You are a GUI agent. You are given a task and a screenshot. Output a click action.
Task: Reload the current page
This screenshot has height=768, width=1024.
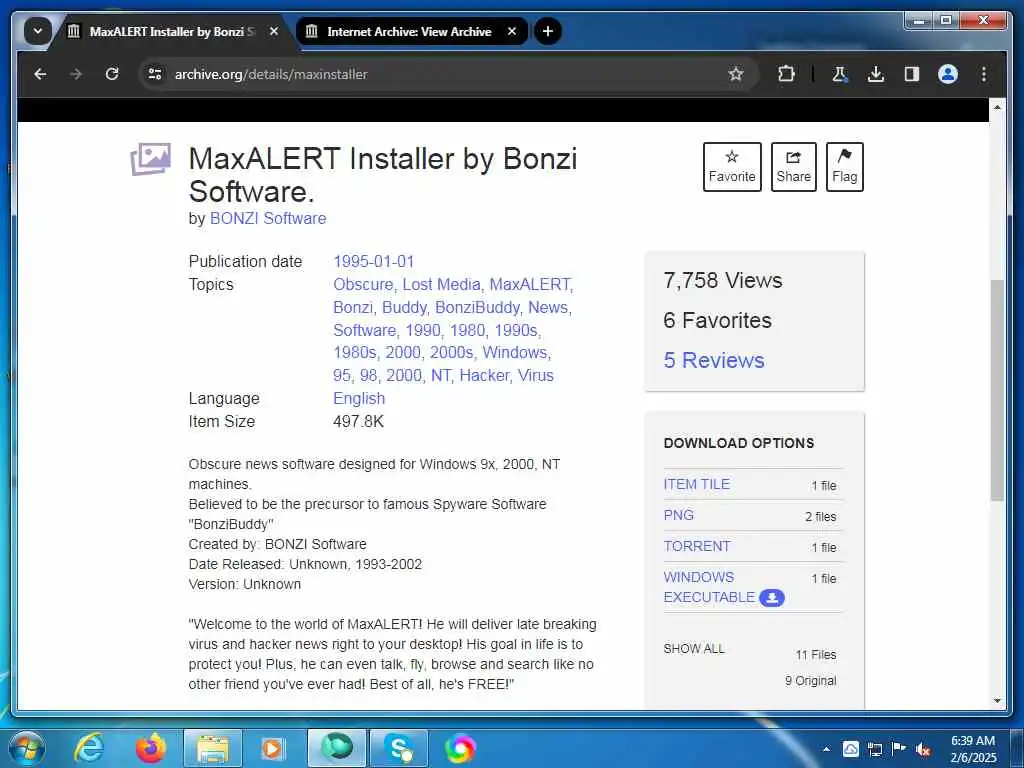[112, 74]
